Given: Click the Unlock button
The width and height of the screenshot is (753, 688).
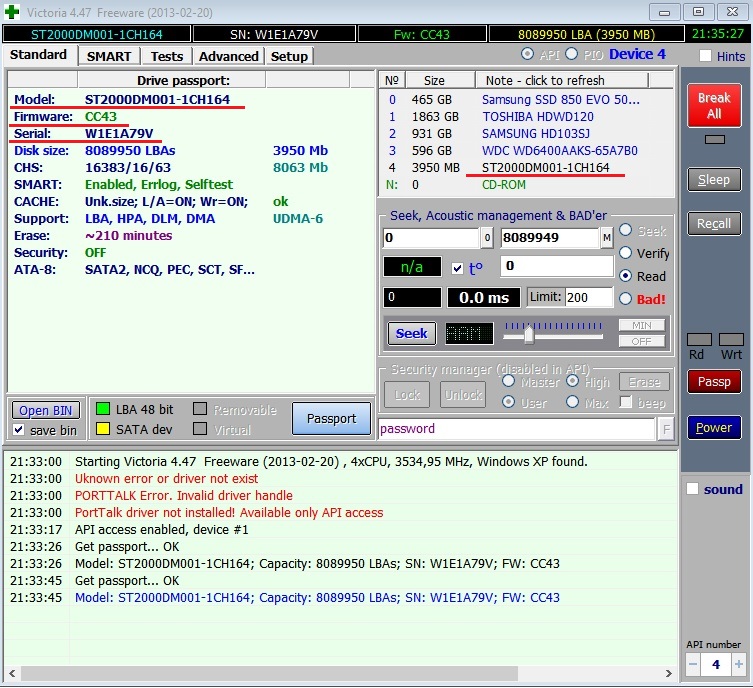Looking at the screenshot, I should [x=463, y=395].
